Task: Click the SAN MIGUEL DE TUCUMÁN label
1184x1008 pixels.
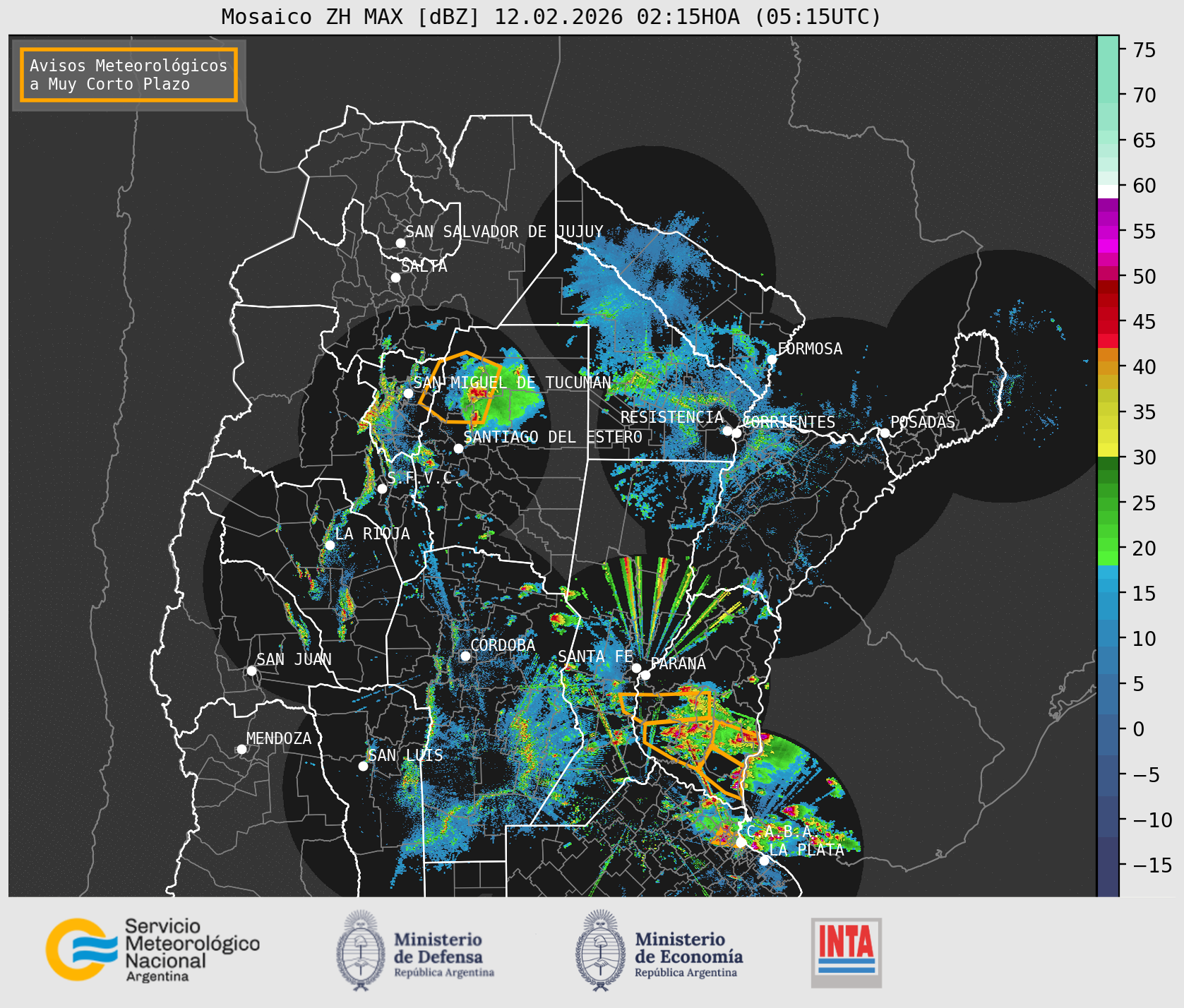Action: tap(512, 383)
